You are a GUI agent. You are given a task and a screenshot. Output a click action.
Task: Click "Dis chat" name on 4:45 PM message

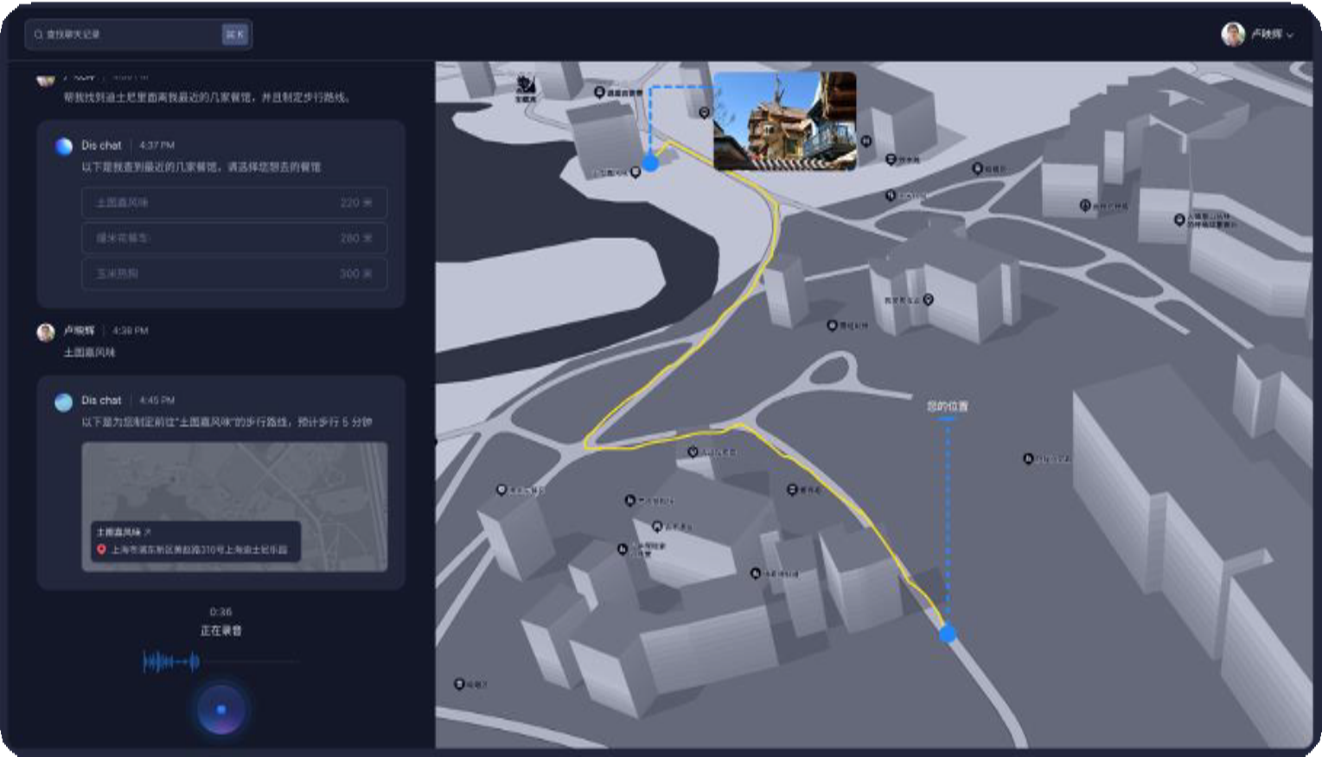[102, 400]
